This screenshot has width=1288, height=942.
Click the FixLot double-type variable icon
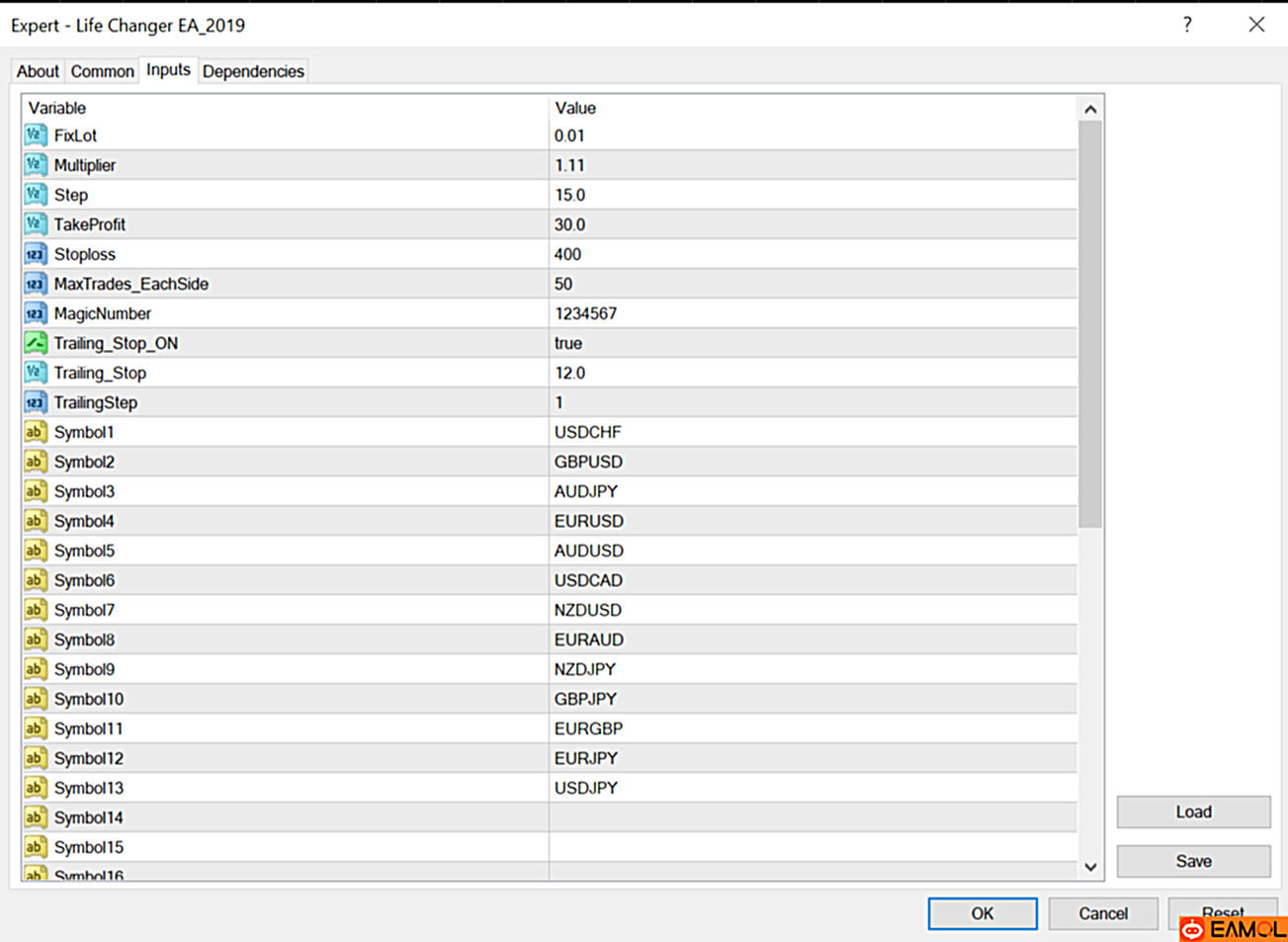click(x=36, y=135)
